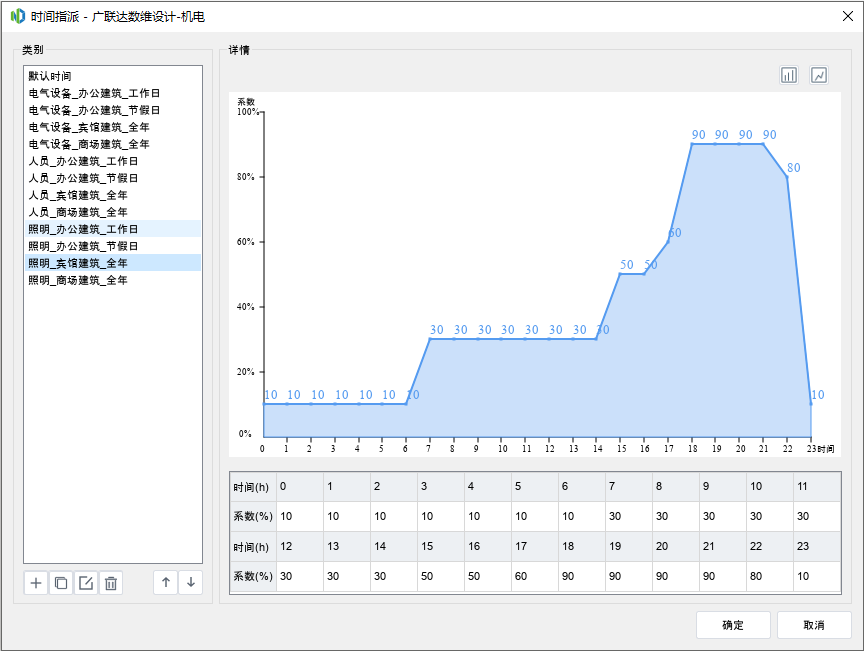
Task: Switch to line chart view
Action: 819,75
